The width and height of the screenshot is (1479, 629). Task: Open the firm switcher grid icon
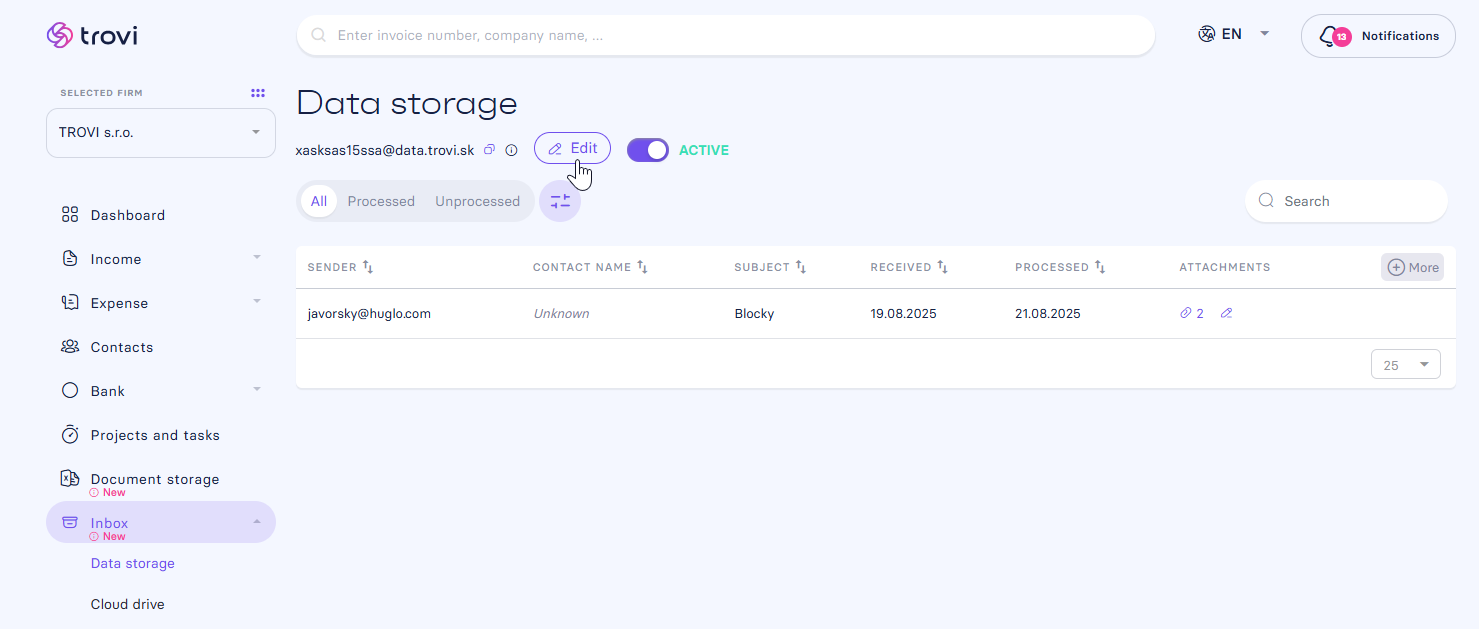258,93
